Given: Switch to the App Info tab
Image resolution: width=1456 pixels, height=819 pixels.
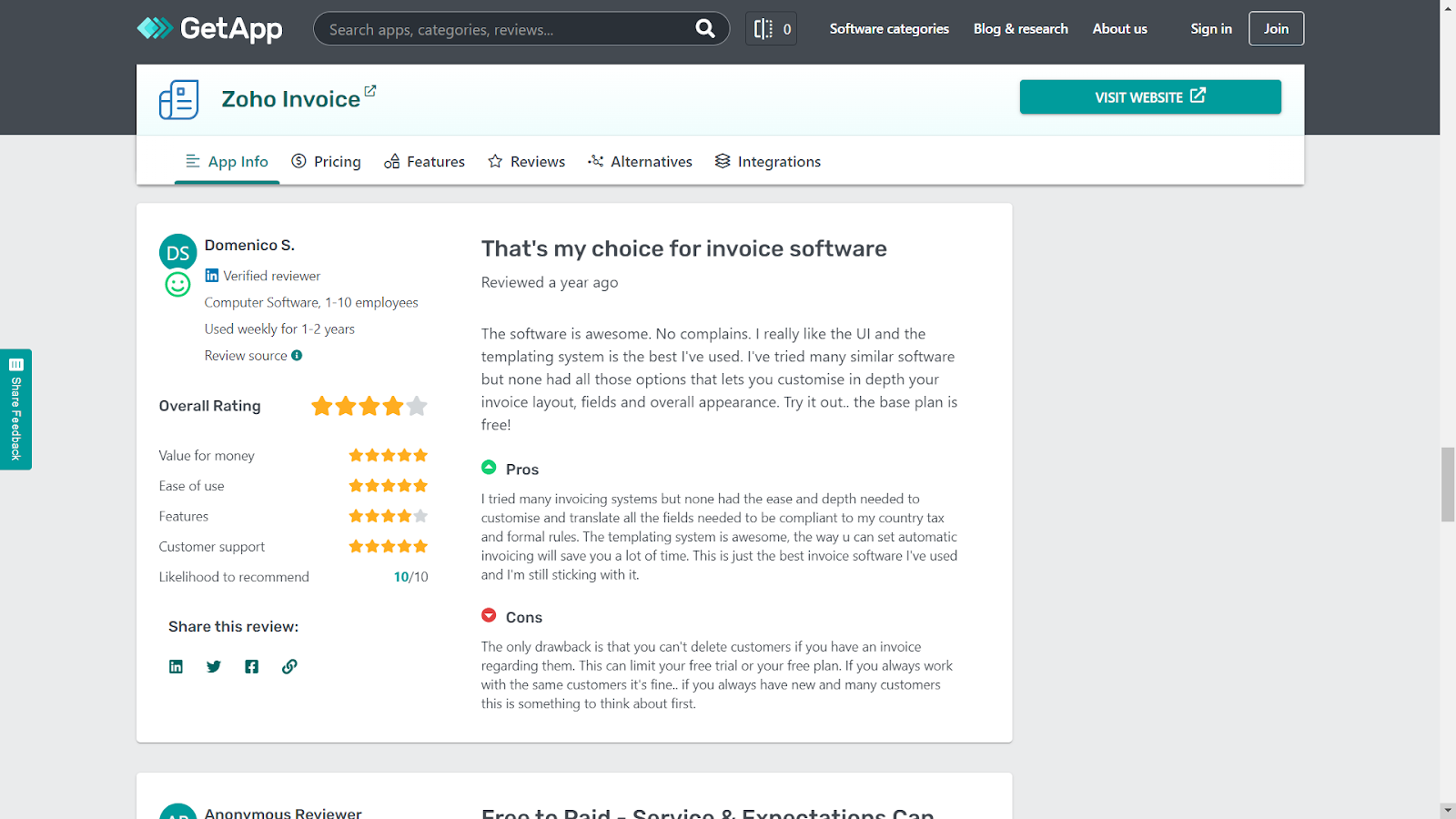Looking at the screenshot, I should tap(227, 162).
